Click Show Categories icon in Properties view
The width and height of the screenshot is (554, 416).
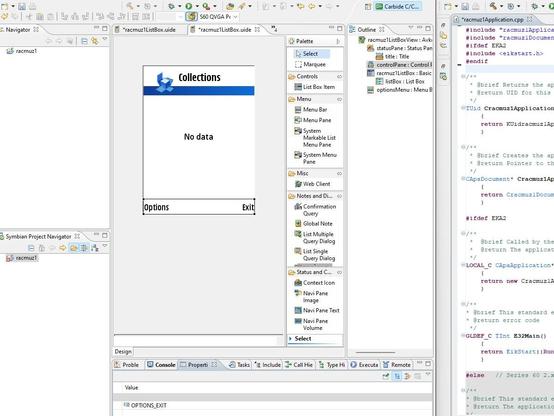point(397,376)
